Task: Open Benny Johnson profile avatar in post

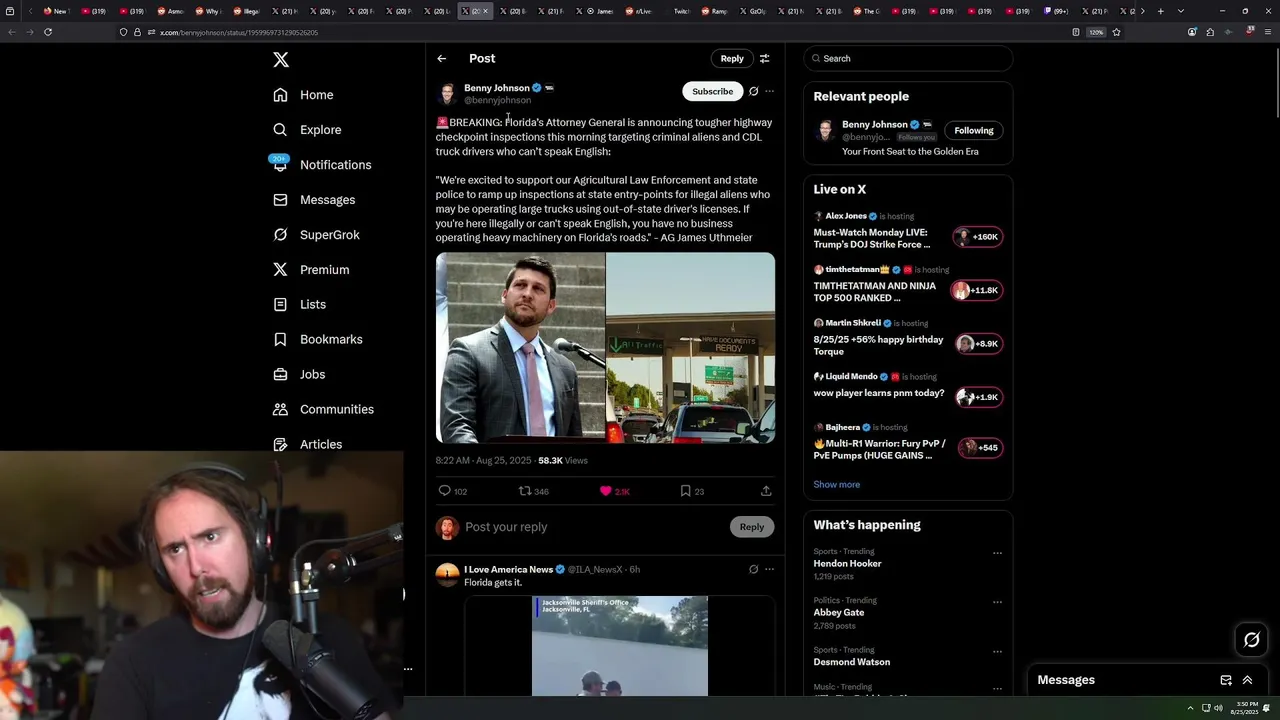Action: (447, 94)
